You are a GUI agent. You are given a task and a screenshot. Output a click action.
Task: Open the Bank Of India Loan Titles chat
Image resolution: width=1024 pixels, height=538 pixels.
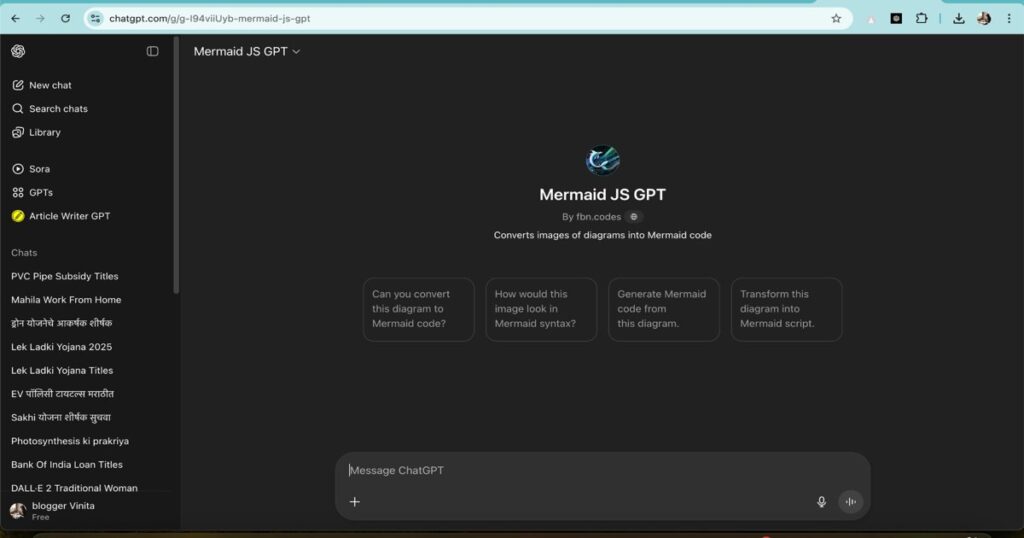(x=67, y=464)
